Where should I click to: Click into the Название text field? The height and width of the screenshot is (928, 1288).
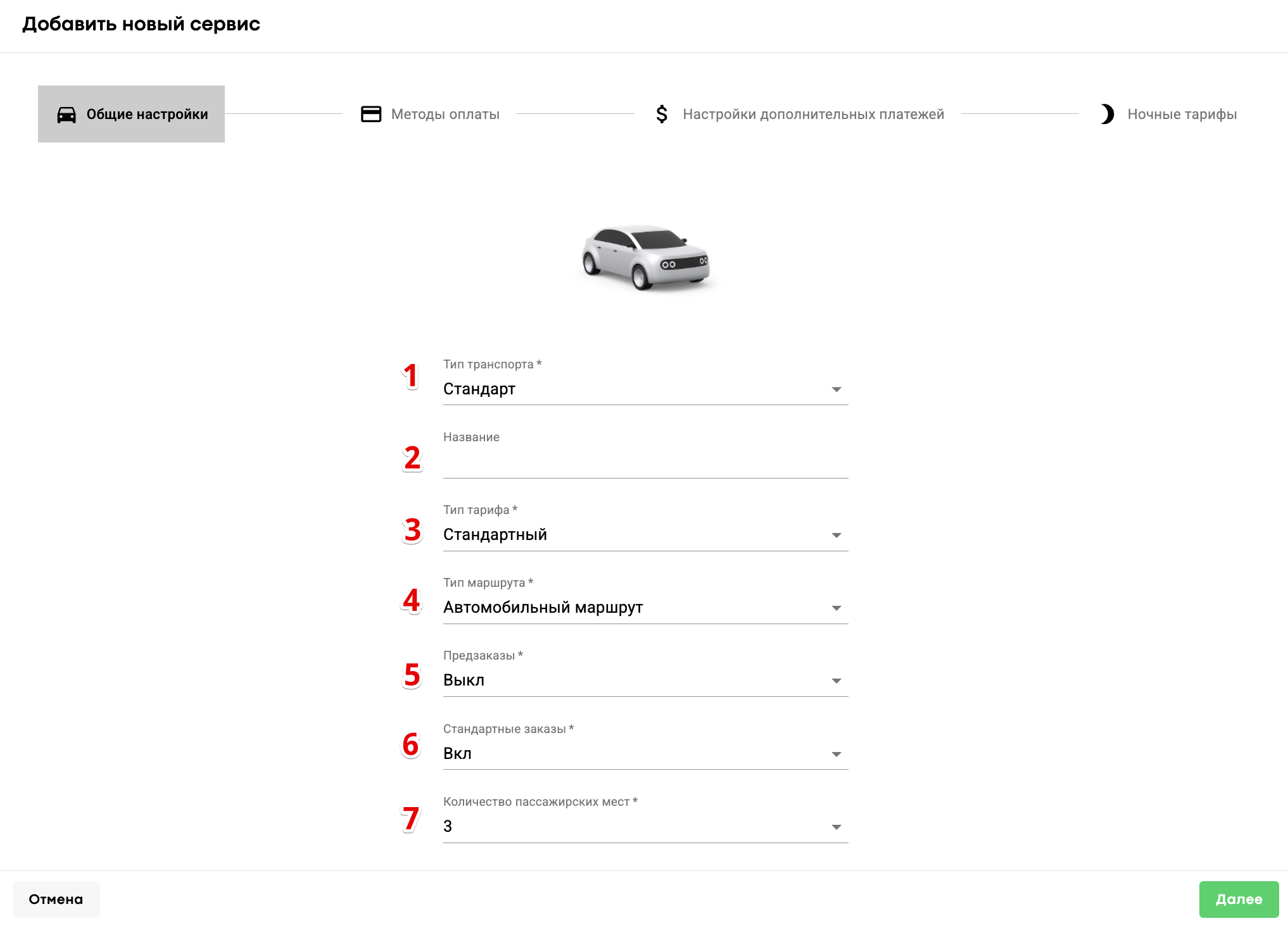pos(645,463)
